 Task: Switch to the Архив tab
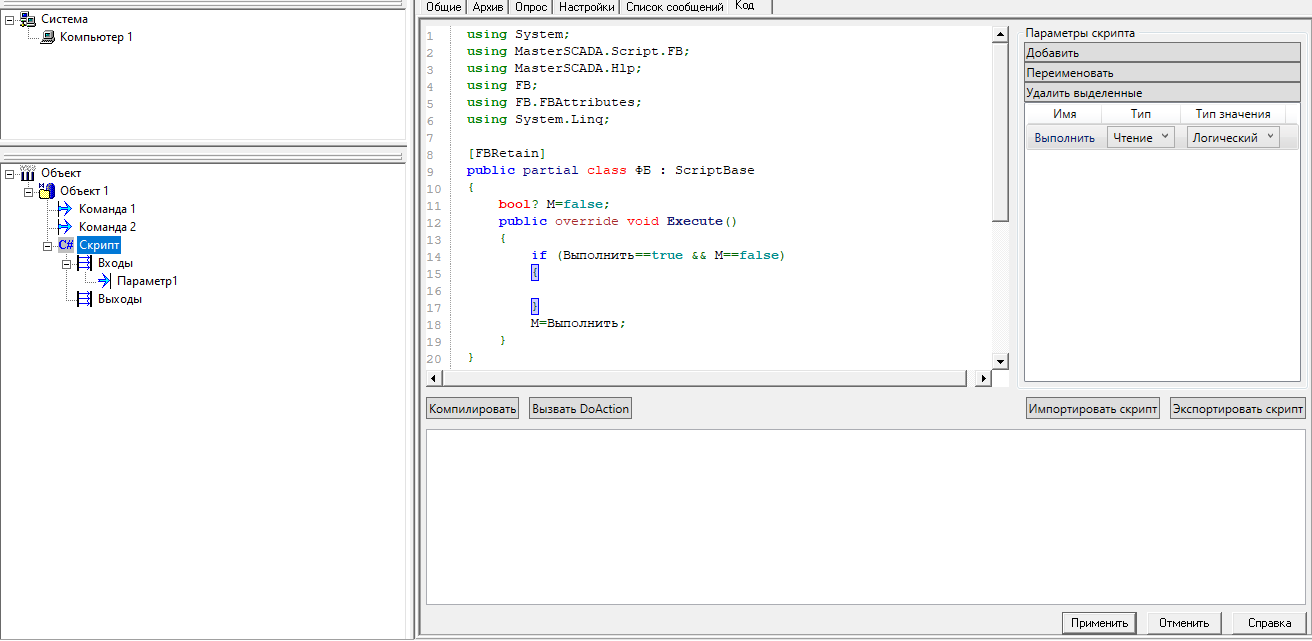pyautogui.click(x=488, y=7)
